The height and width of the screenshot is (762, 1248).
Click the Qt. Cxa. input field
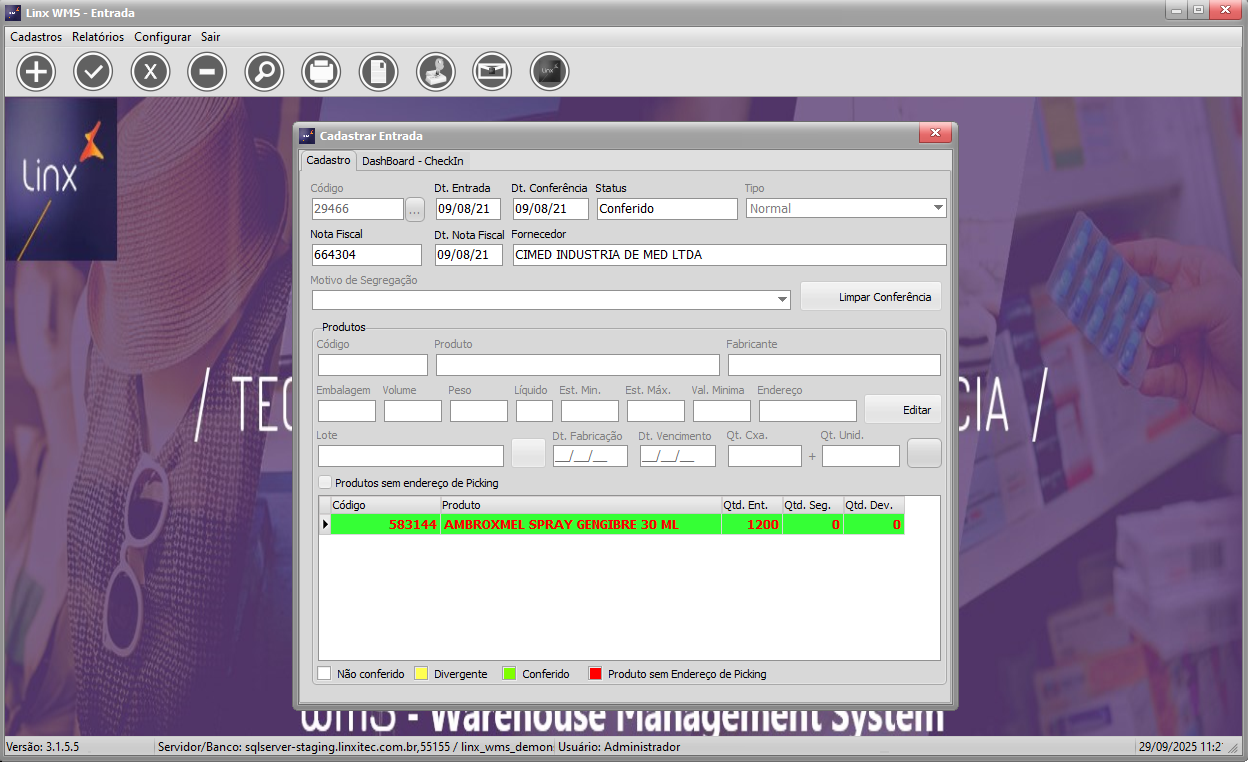[765, 456]
